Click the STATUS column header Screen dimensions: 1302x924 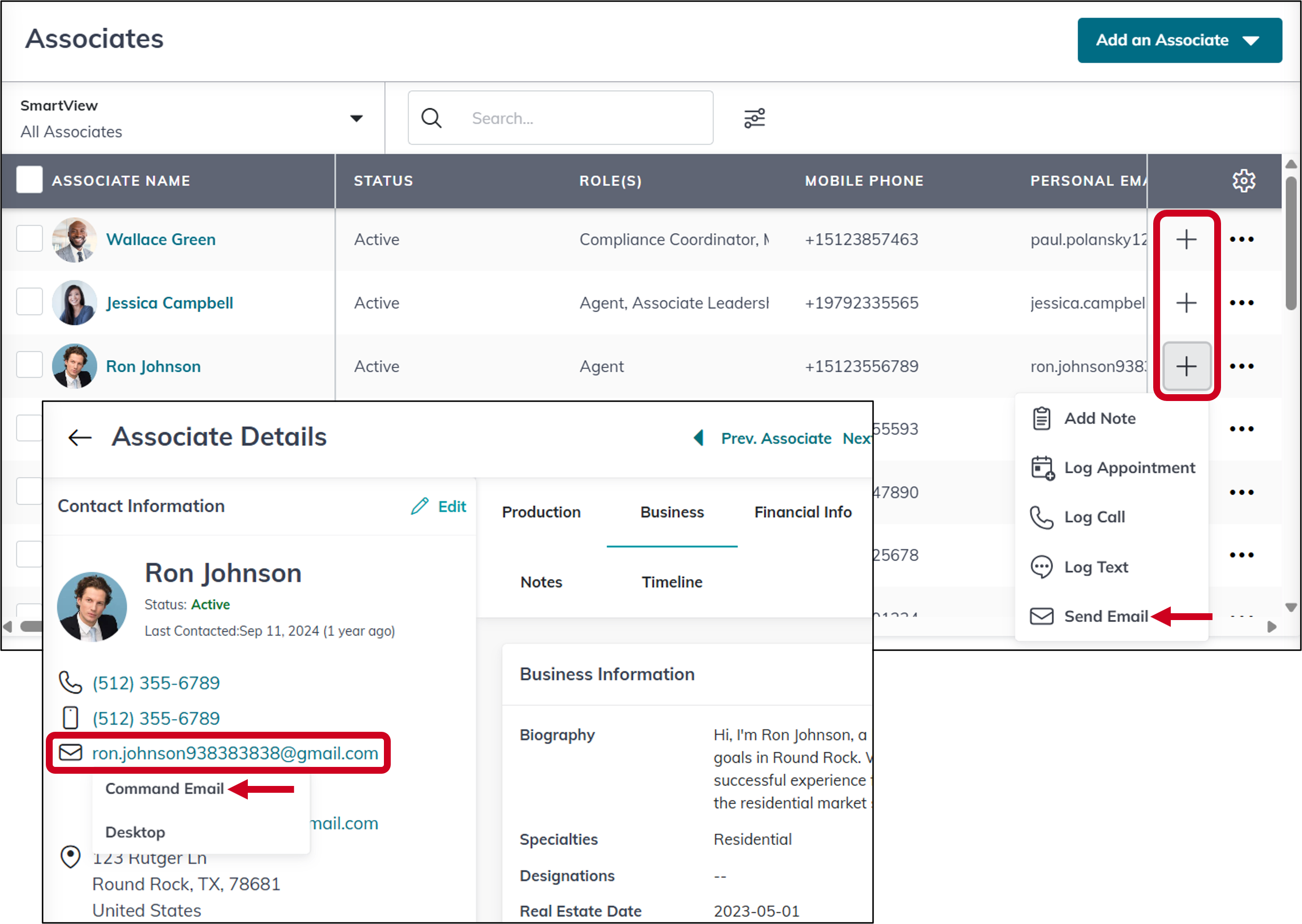click(x=383, y=181)
